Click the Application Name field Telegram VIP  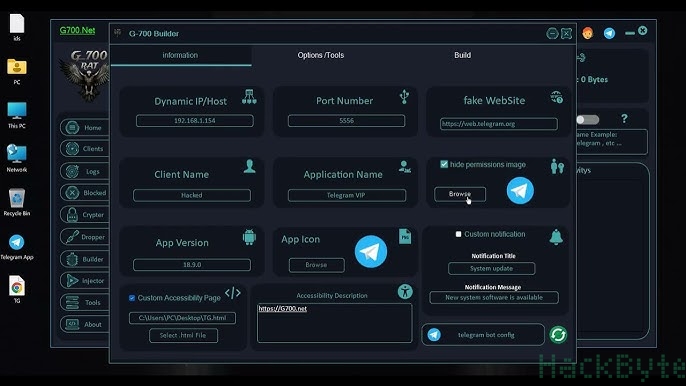(346, 195)
